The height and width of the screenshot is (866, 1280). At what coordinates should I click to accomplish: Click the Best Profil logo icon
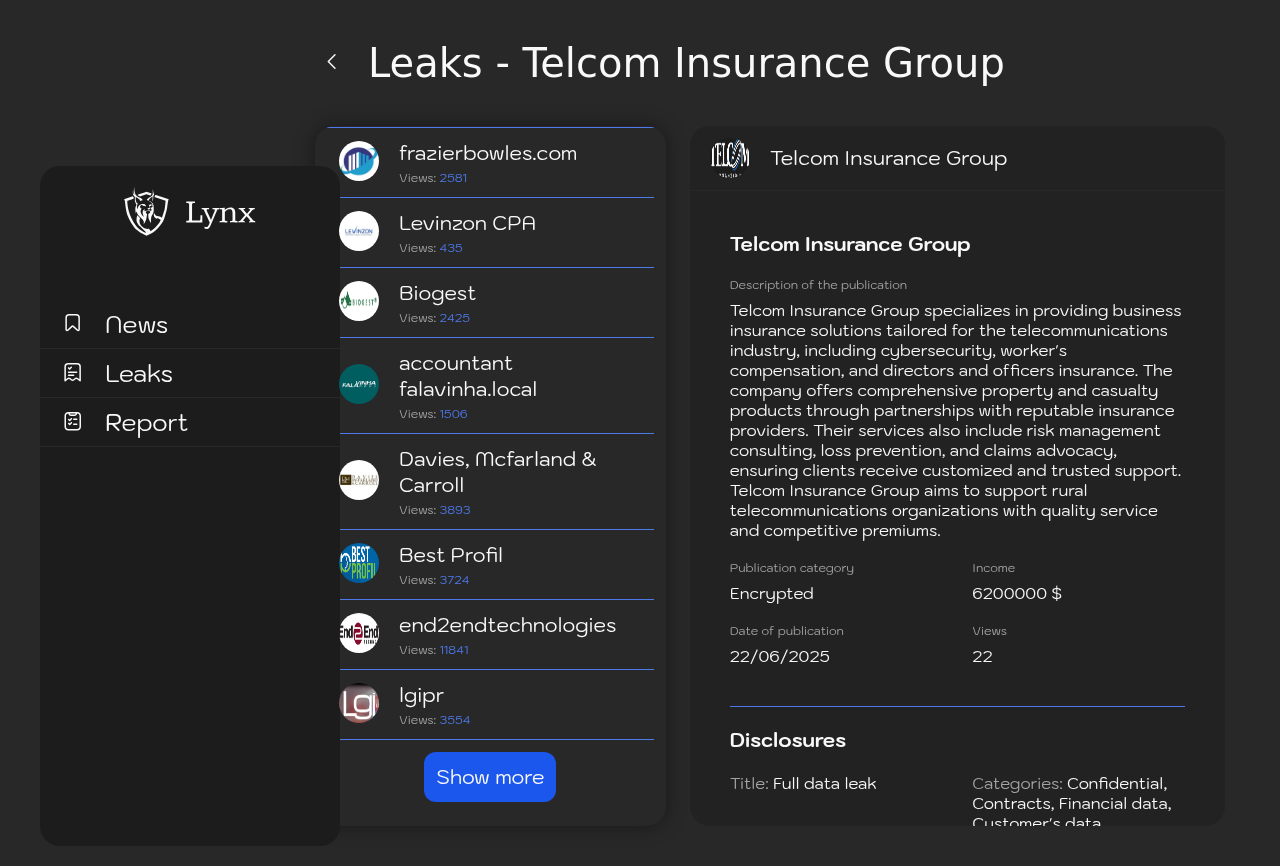pos(359,563)
